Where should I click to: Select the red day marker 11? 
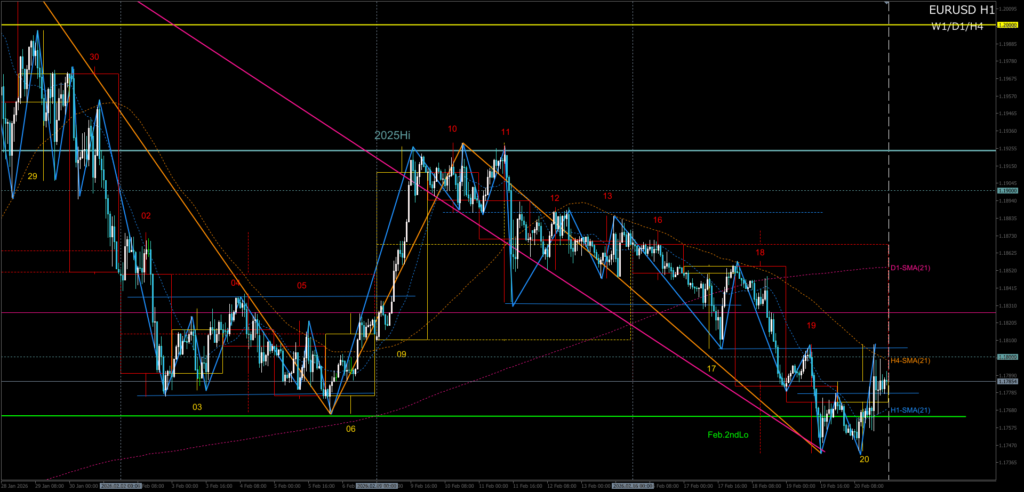[x=506, y=132]
